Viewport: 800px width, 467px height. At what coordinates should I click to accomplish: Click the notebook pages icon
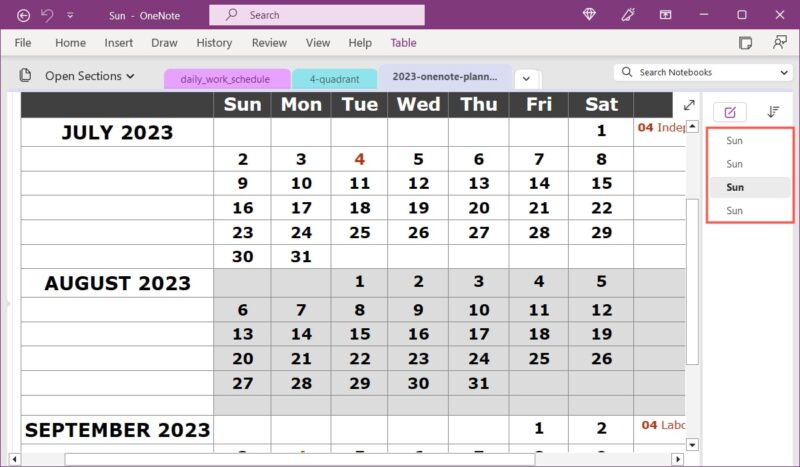pos(25,76)
